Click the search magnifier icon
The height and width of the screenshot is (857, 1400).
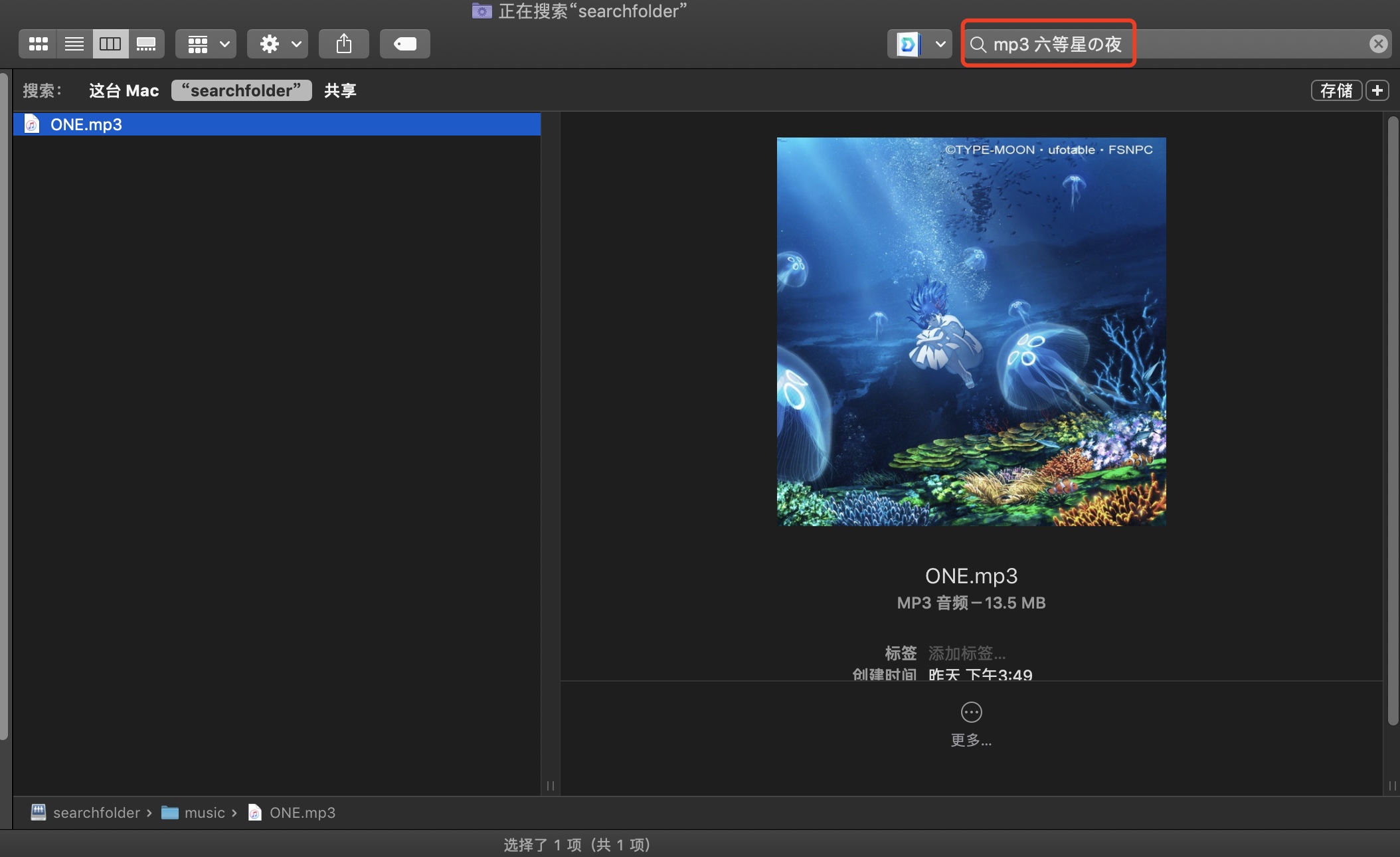pos(978,45)
